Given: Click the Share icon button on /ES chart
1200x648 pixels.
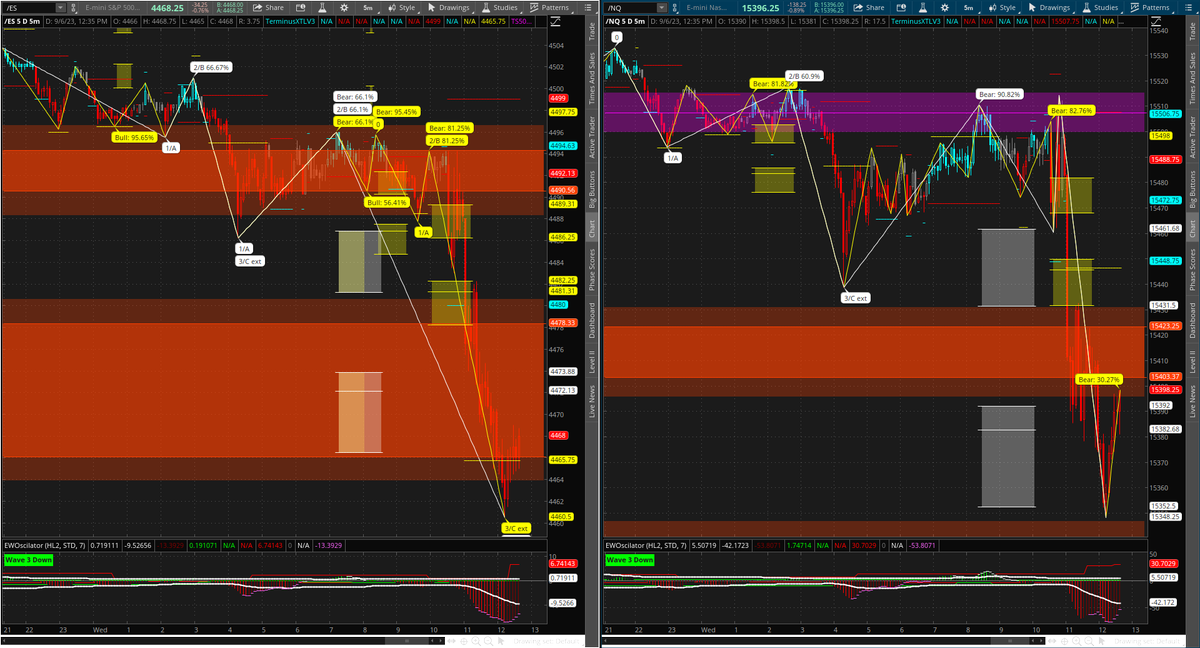Looking at the screenshot, I should coord(267,8).
